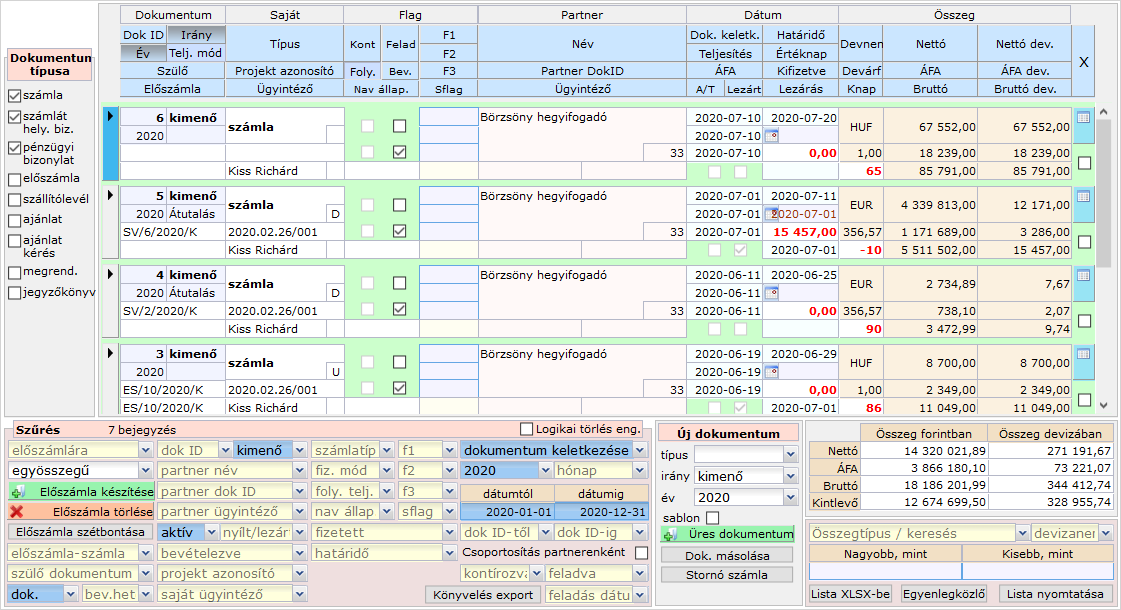This screenshot has height=610, width=1121.
Task: Open the date picker icon for document 4
Action: 770,293
